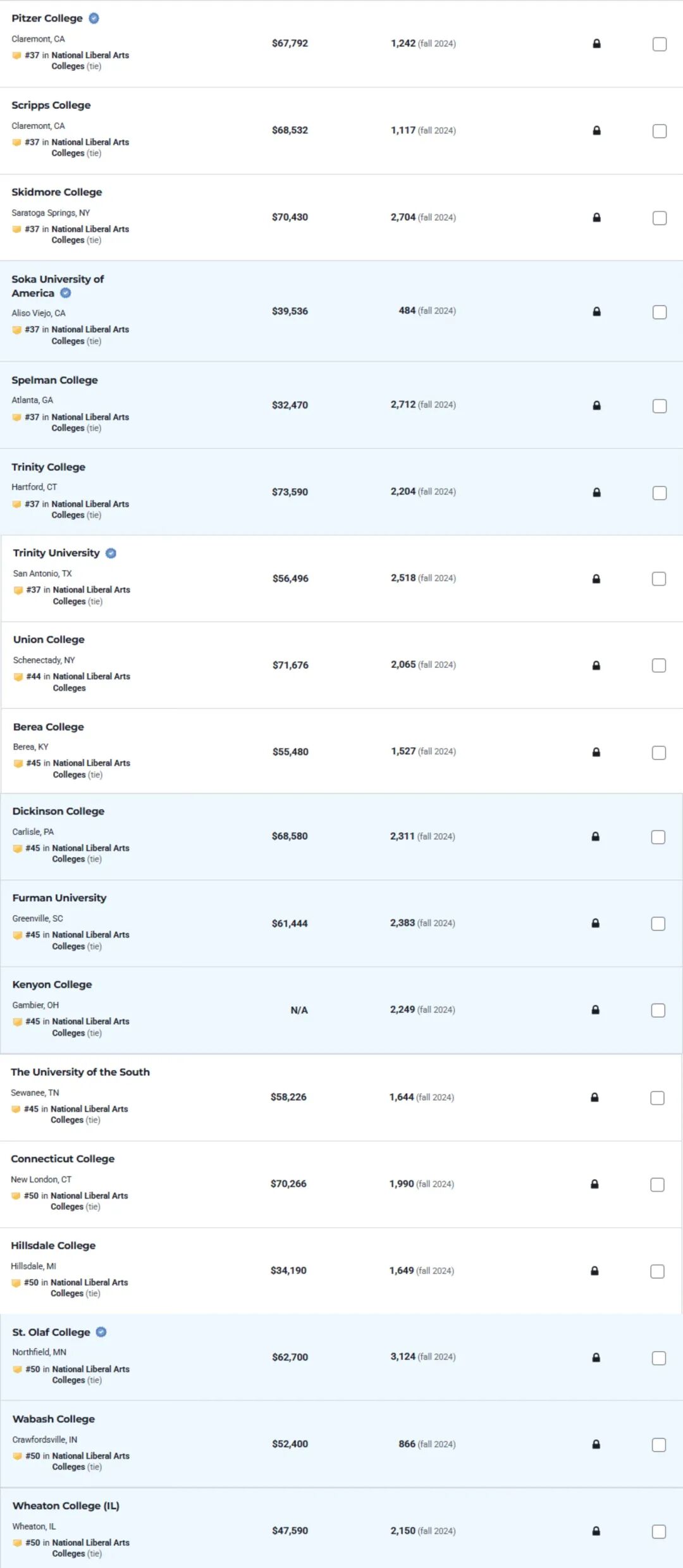Click Skidmore College tuition $70,430
The width and height of the screenshot is (683, 1568).
tap(290, 217)
